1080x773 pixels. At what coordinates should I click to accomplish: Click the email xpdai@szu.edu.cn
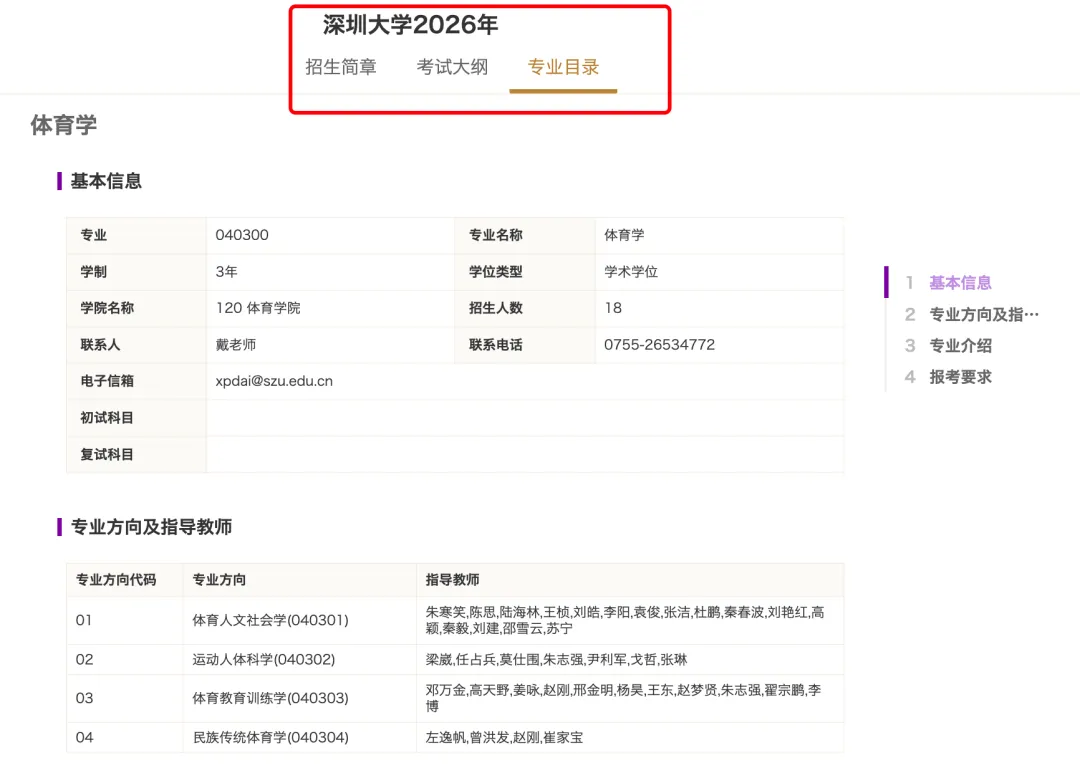pyautogui.click(x=273, y=381)
